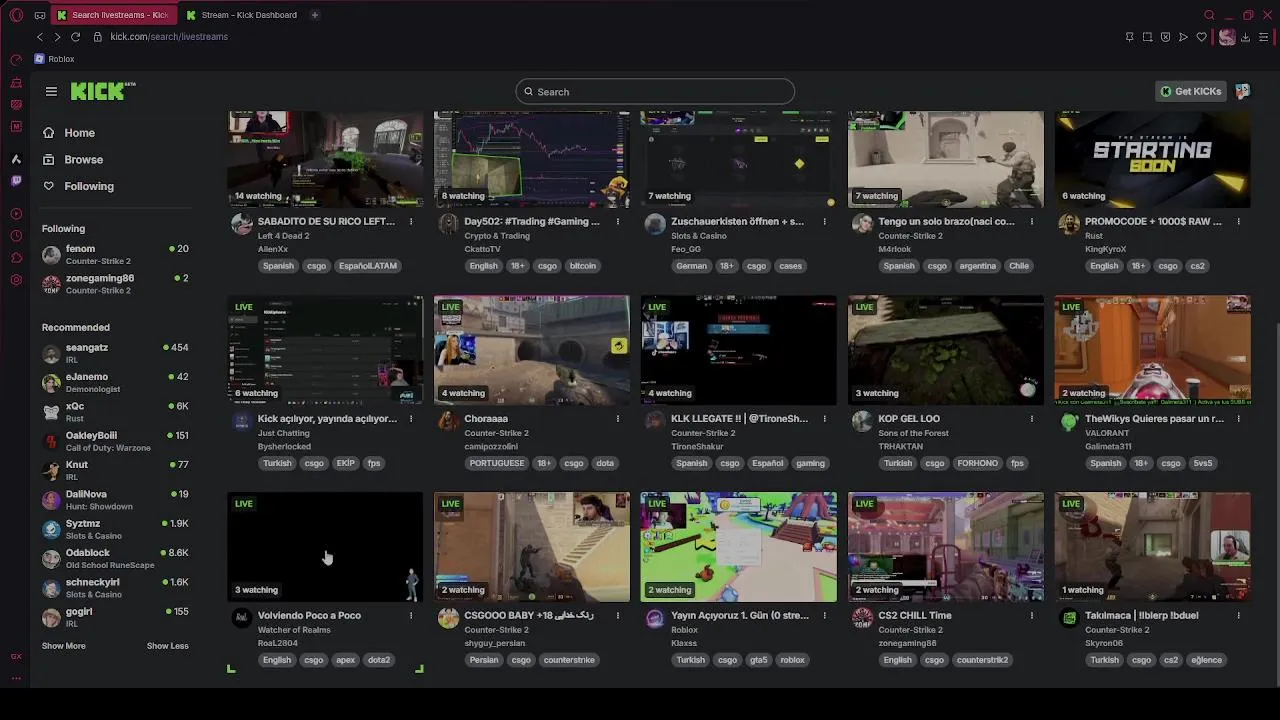Open the Following page with heart icon
This screenshot has height=720, width=1280.
(x=88, y=186)
